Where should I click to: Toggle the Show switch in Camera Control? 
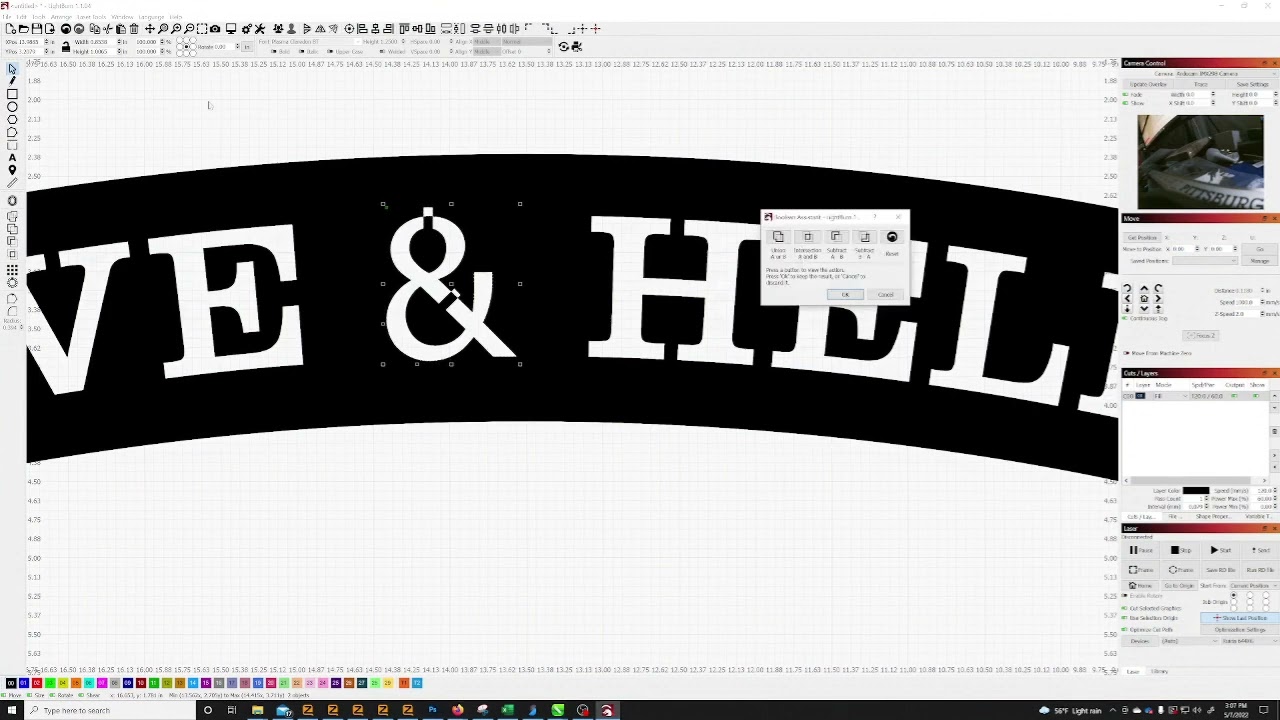[1126, 103]
